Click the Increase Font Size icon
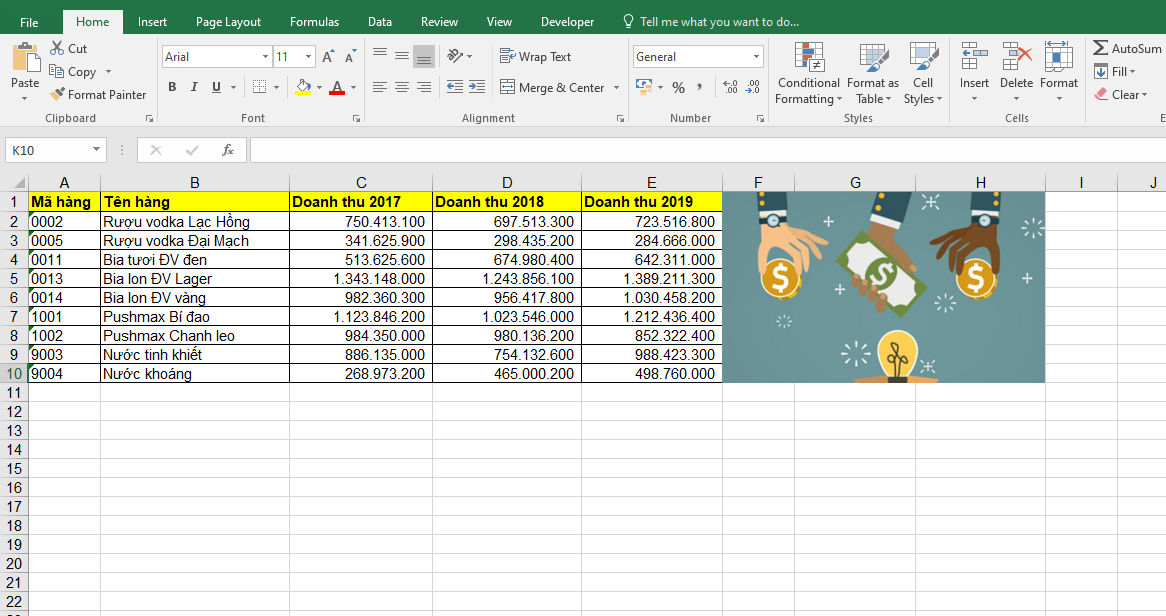1166x616 pixels. 327,57
